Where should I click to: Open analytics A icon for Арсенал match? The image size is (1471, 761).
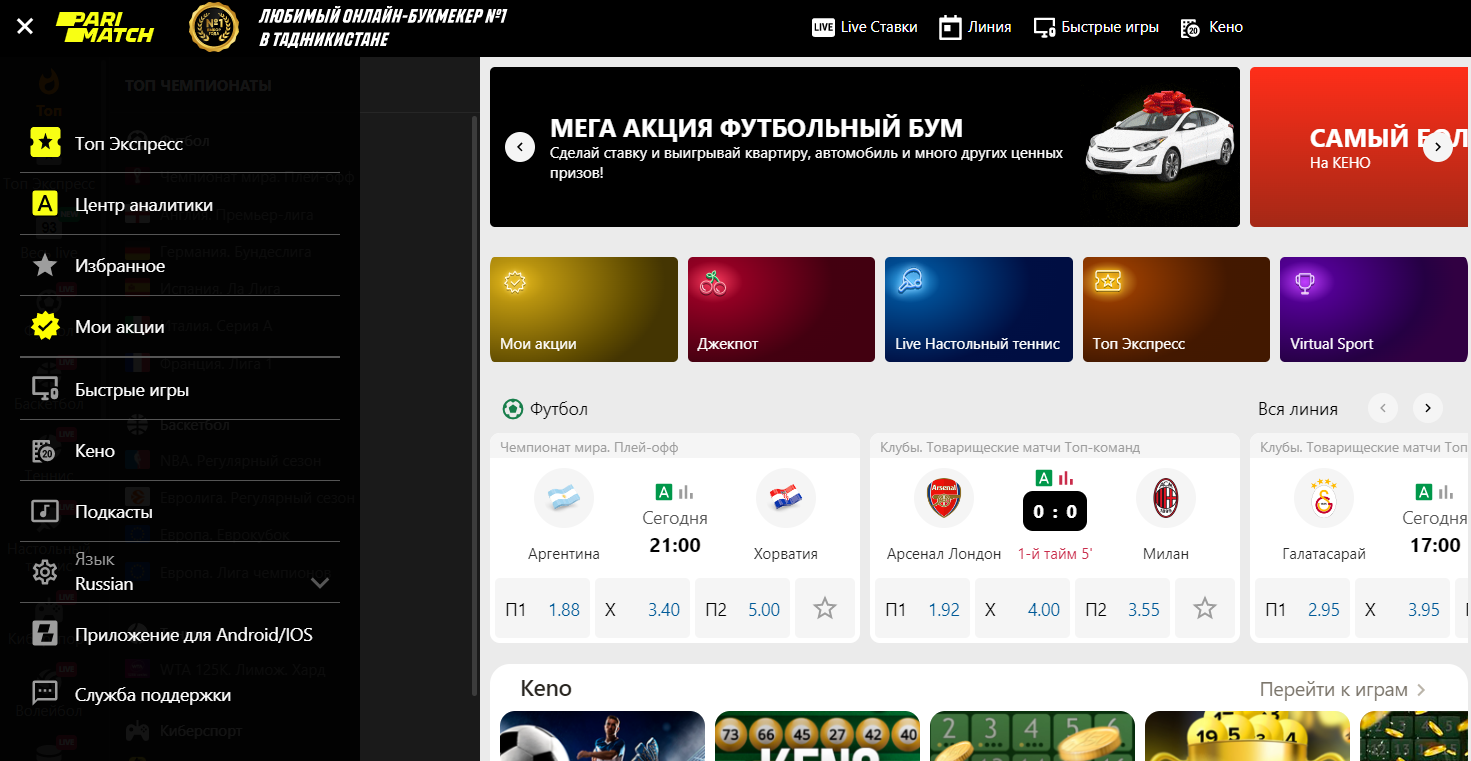1043,478
